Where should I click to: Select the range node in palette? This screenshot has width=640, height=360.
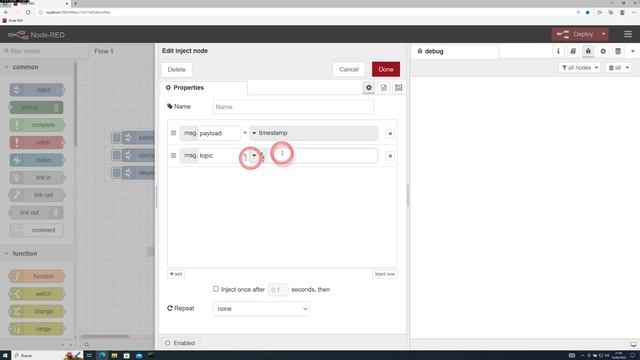click(x=37, y=329)
